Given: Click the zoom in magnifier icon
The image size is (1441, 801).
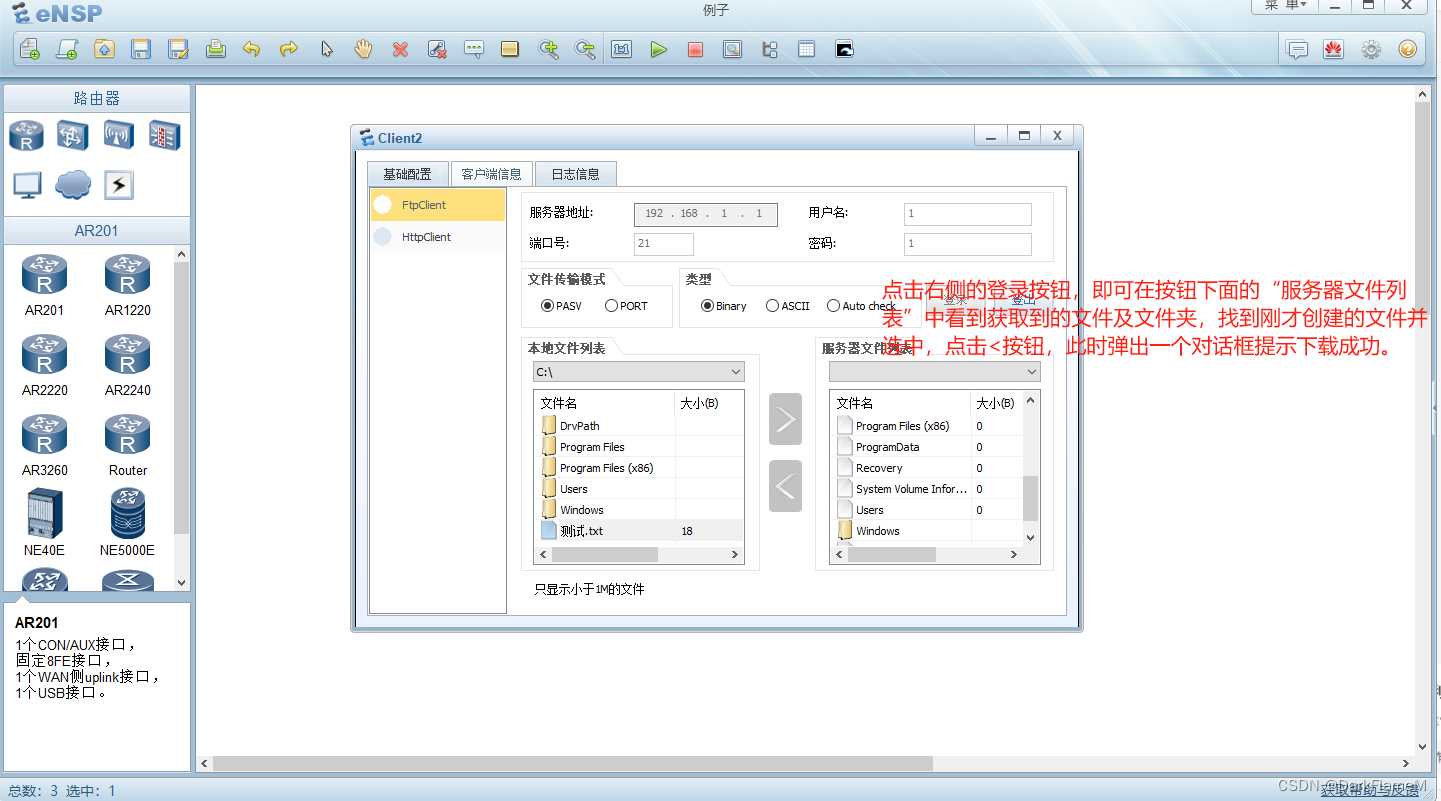Looking at the screenshot, I should (x=548, y=49).
